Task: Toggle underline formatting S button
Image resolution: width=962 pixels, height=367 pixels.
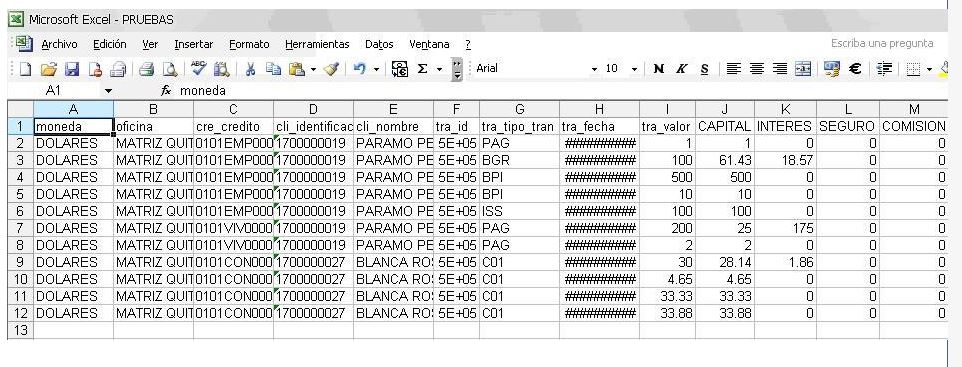Action: [704, 69]
